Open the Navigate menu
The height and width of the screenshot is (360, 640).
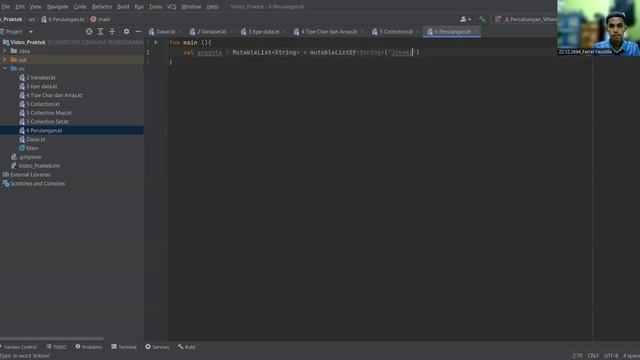pos(58,7)
